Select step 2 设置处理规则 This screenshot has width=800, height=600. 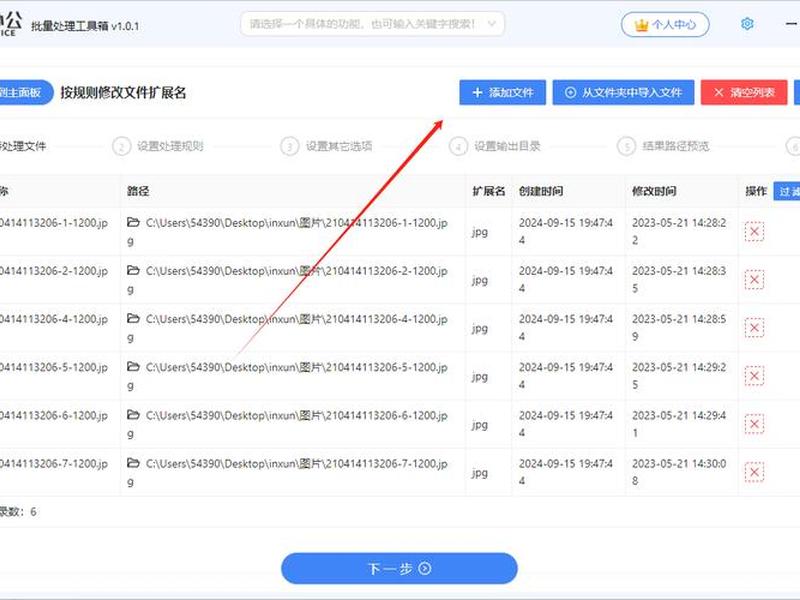[x=158, y=146]
